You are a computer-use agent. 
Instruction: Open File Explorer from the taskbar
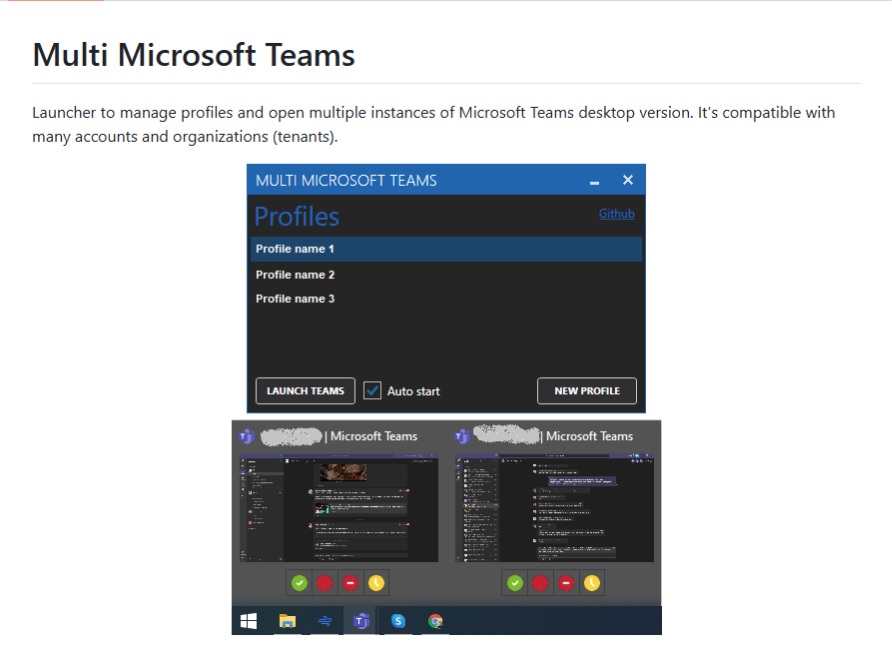[x=287, y=621]
